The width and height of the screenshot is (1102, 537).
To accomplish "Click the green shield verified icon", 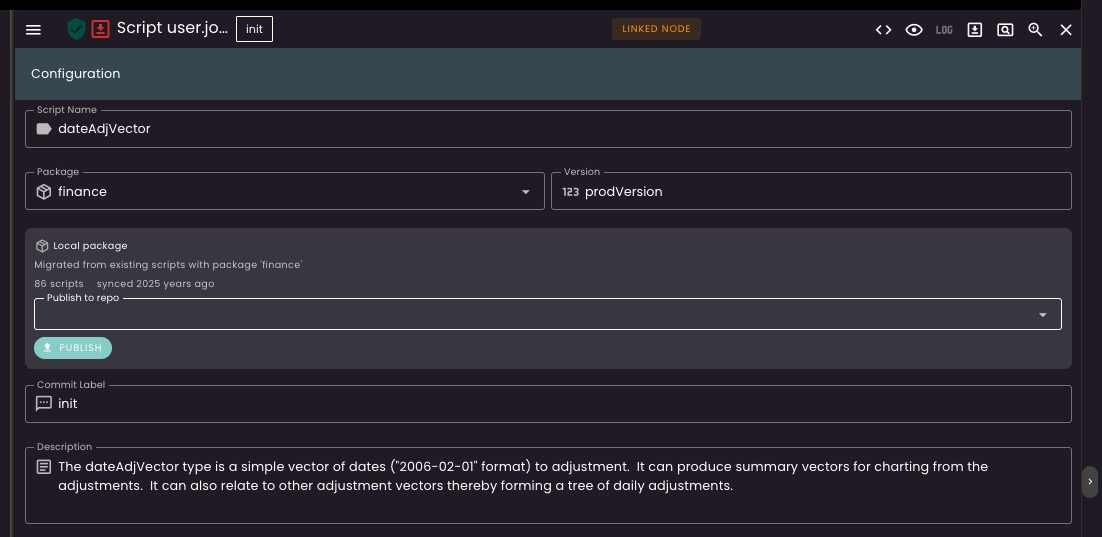I will (76, 29).
